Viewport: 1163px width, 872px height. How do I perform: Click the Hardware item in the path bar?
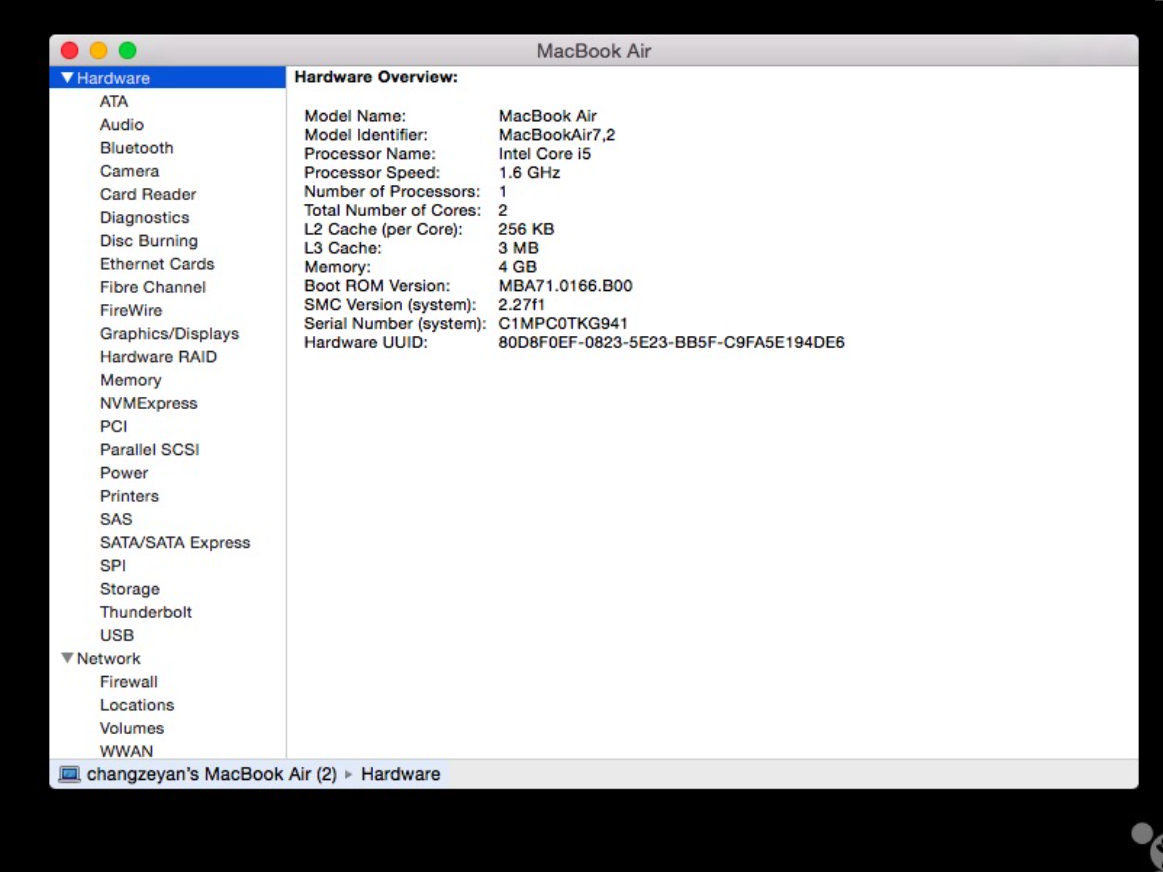401,774
